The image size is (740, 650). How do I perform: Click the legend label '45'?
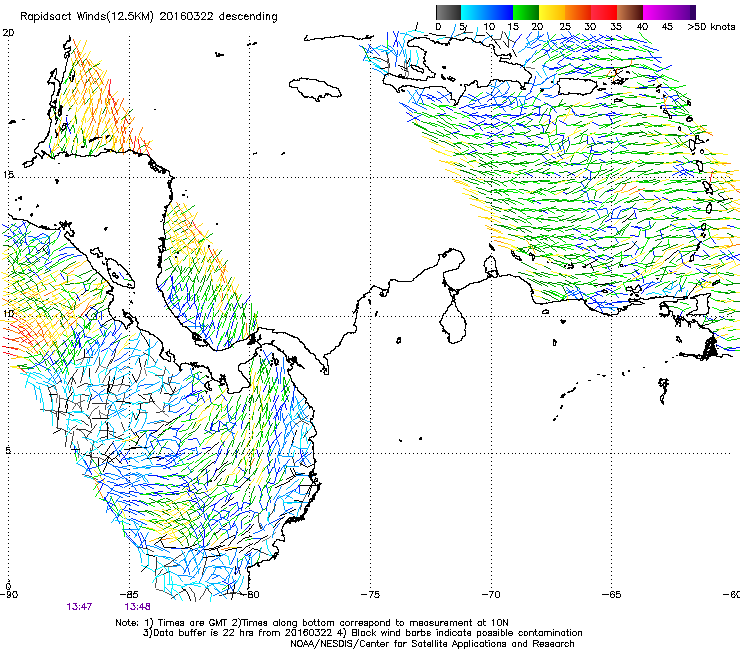pyautogui.click(x=667, y=27)
